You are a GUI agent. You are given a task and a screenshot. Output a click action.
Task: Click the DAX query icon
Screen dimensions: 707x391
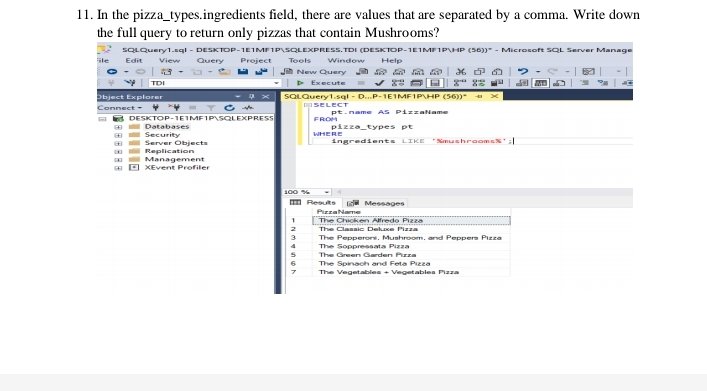click(x=436, y=71)
